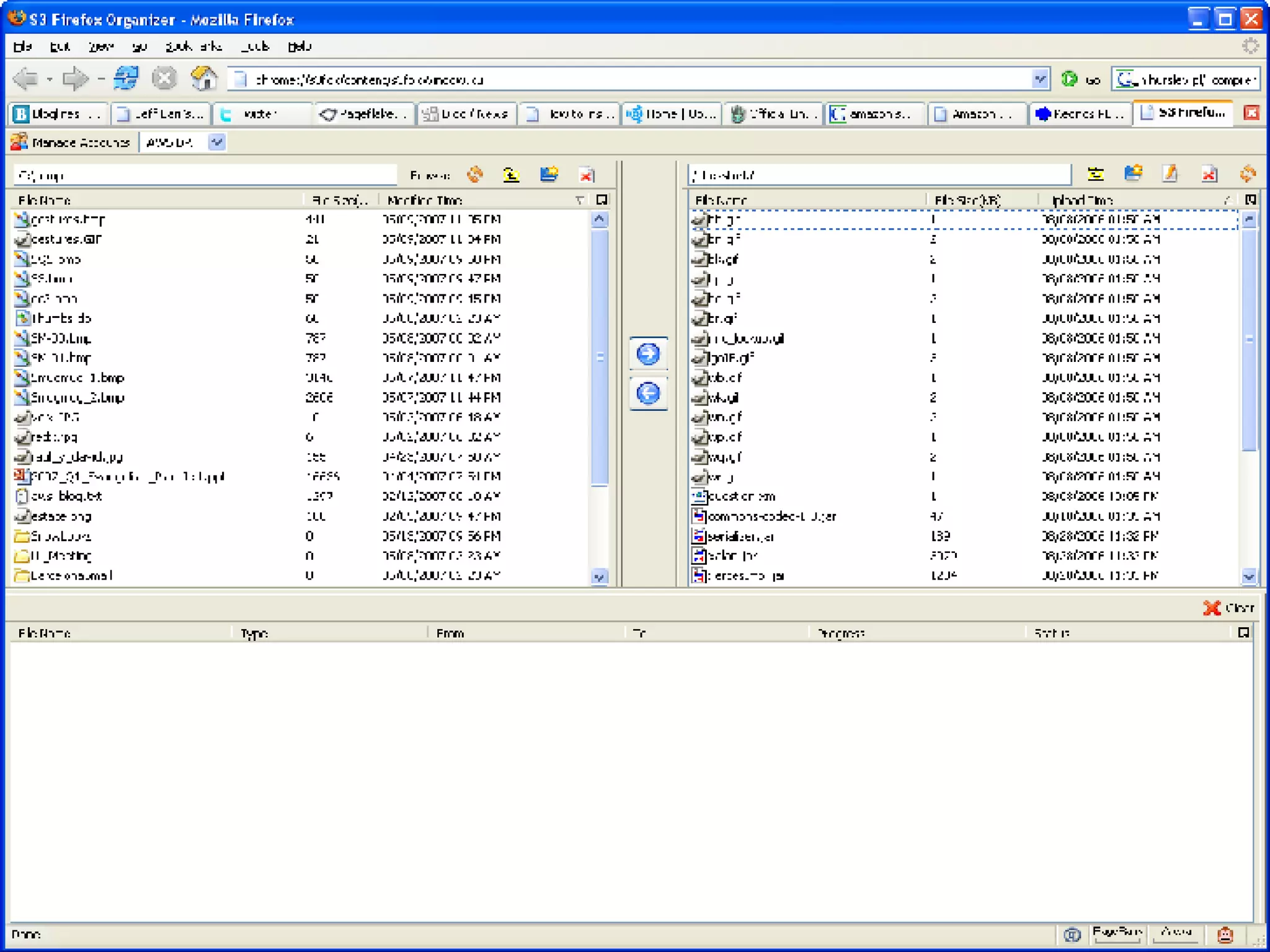Screen dimensions: 1270x952
Task: Switch to the Twitter browser tab
Action: point(260,114)
